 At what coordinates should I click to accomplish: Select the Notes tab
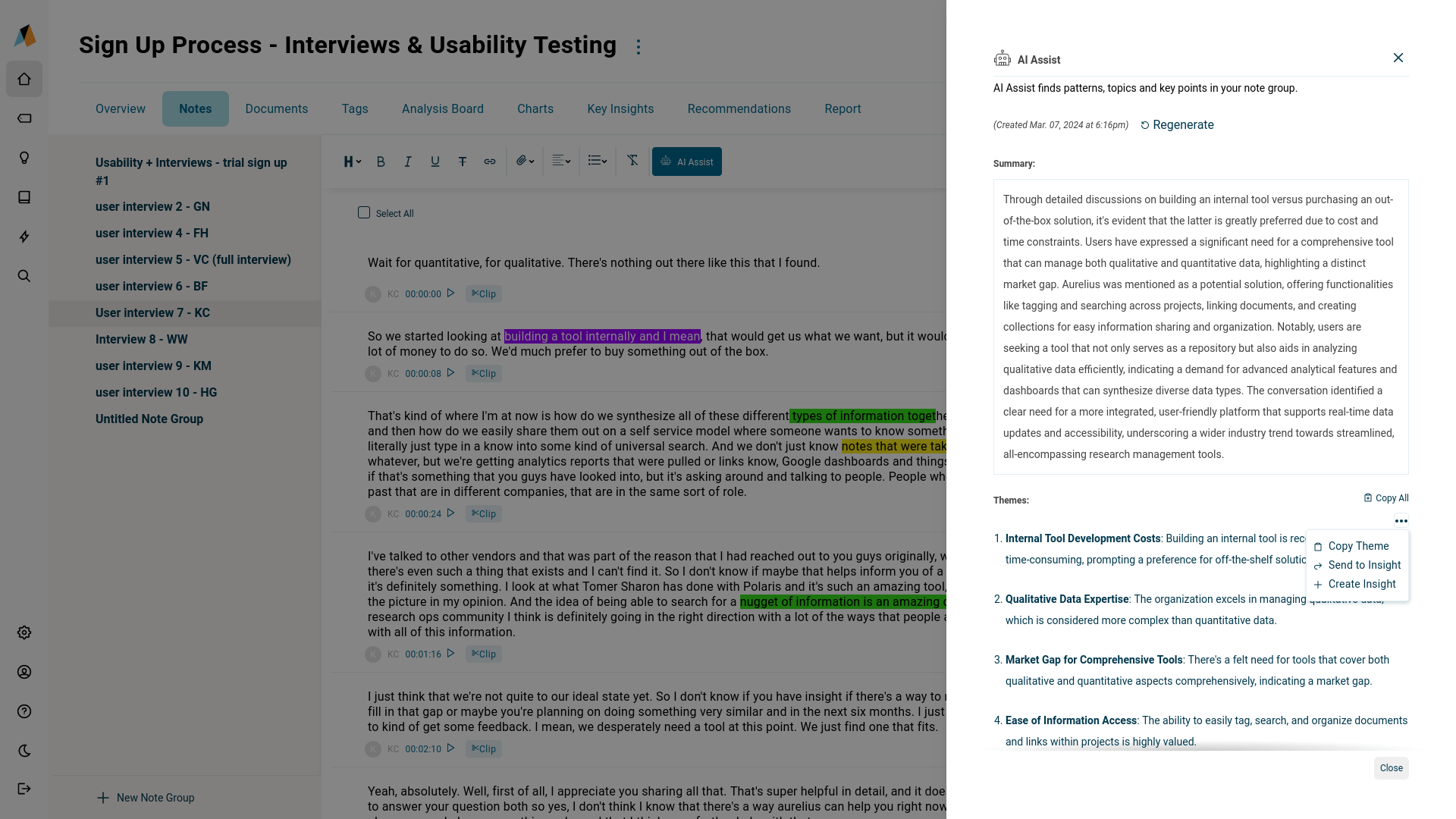196,109
